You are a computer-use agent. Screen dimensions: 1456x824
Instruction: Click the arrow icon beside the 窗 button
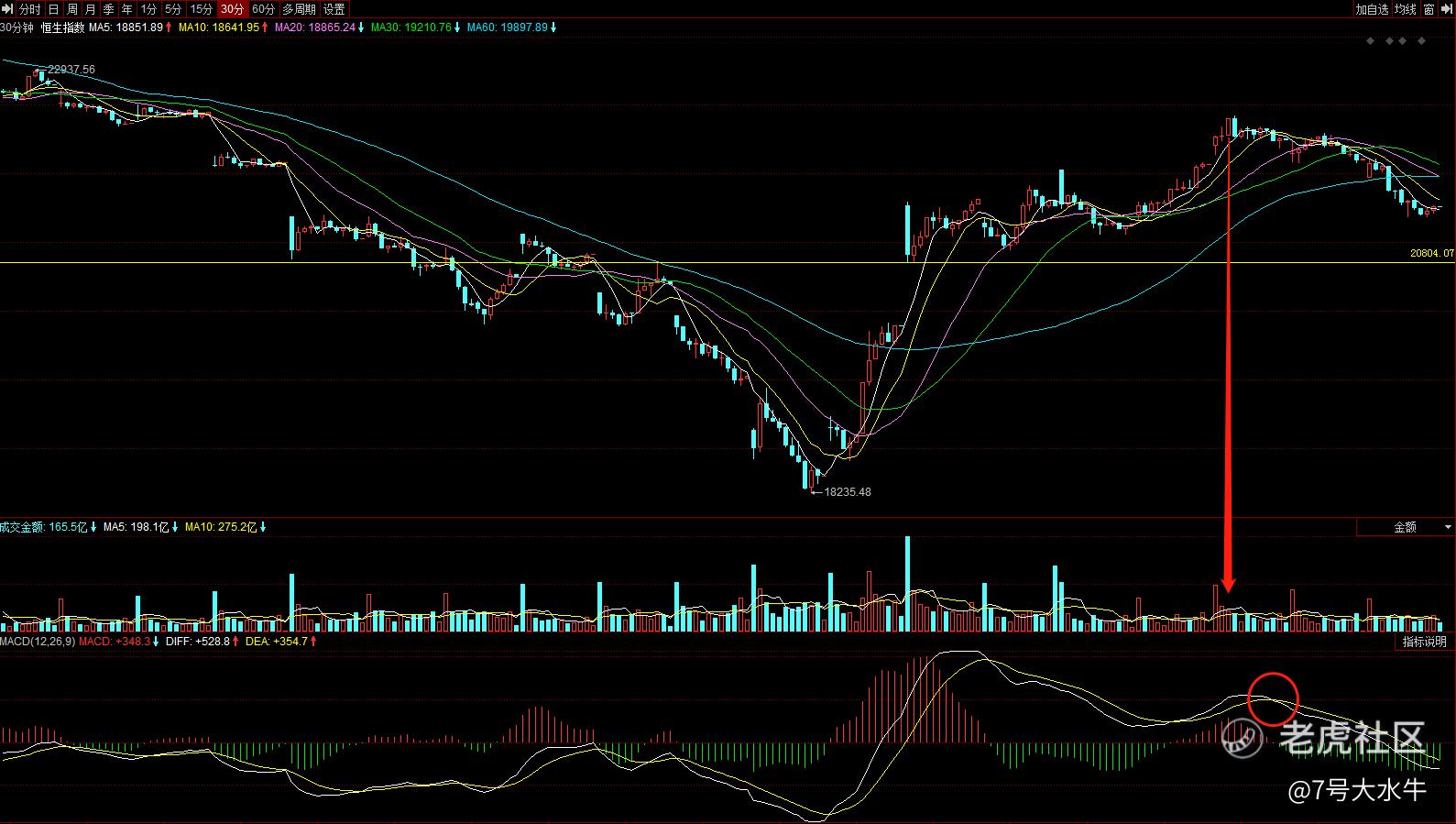click(x=1448, y=9)
